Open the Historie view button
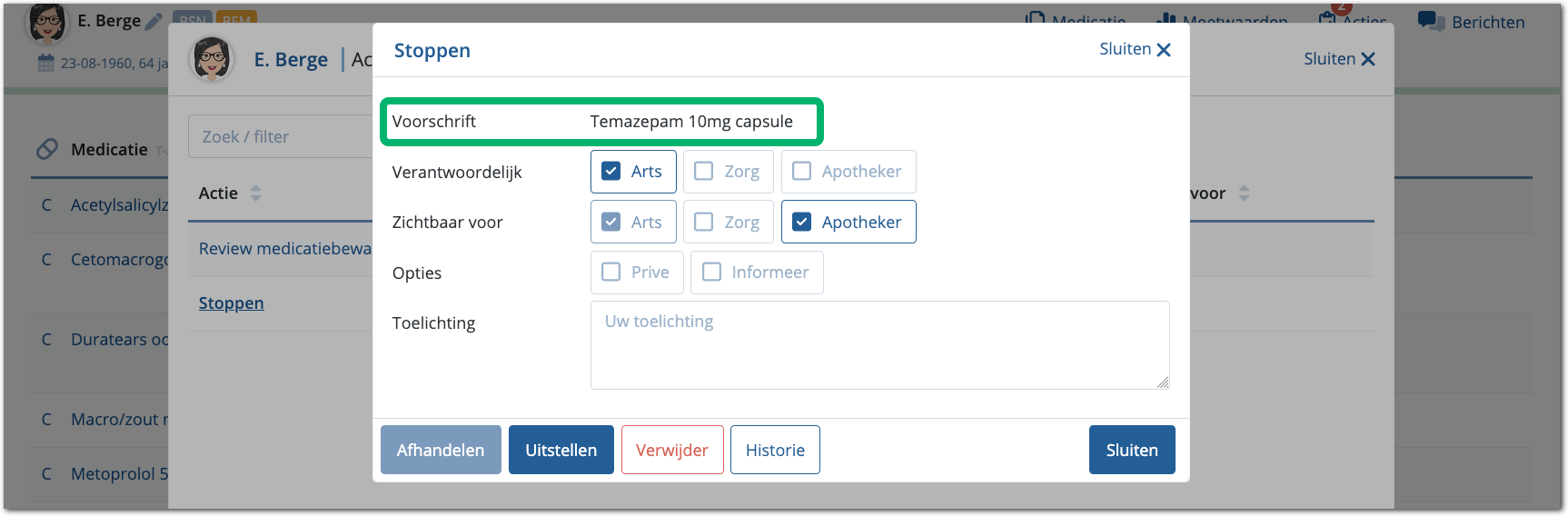The image size is (1568, 516). coord(775,450)
